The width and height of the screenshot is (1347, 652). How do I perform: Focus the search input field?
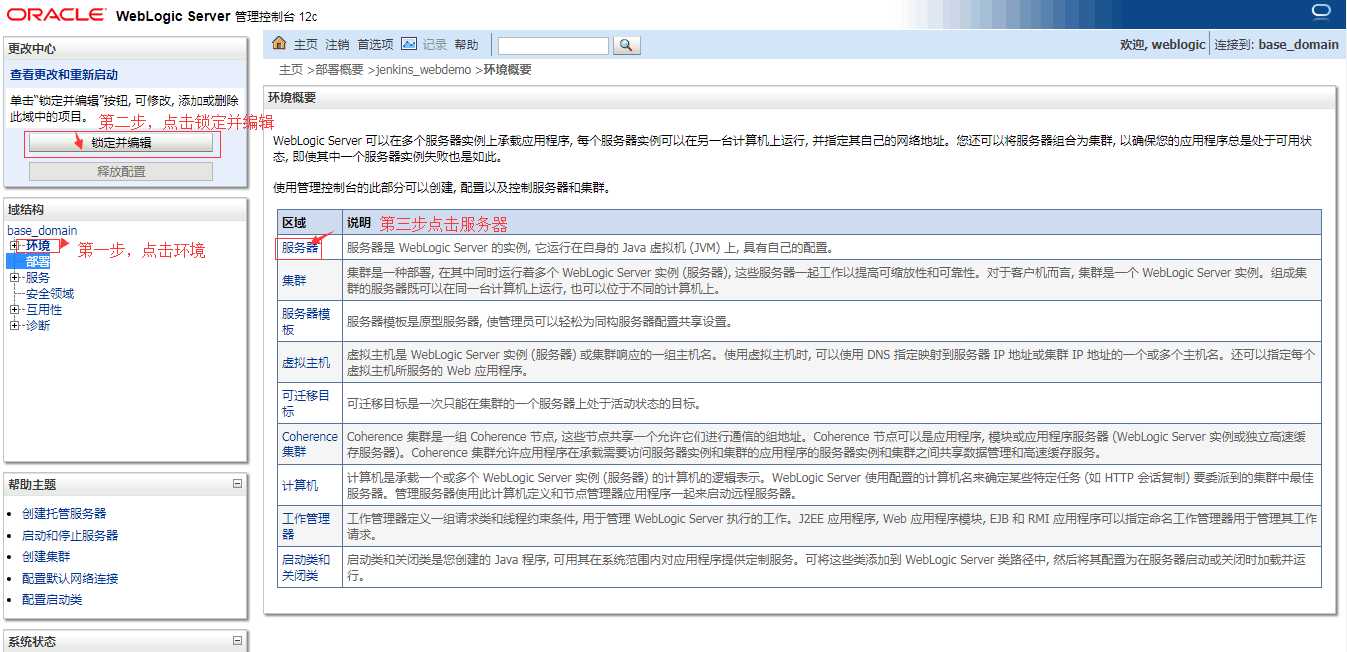(x=553, y=45)
